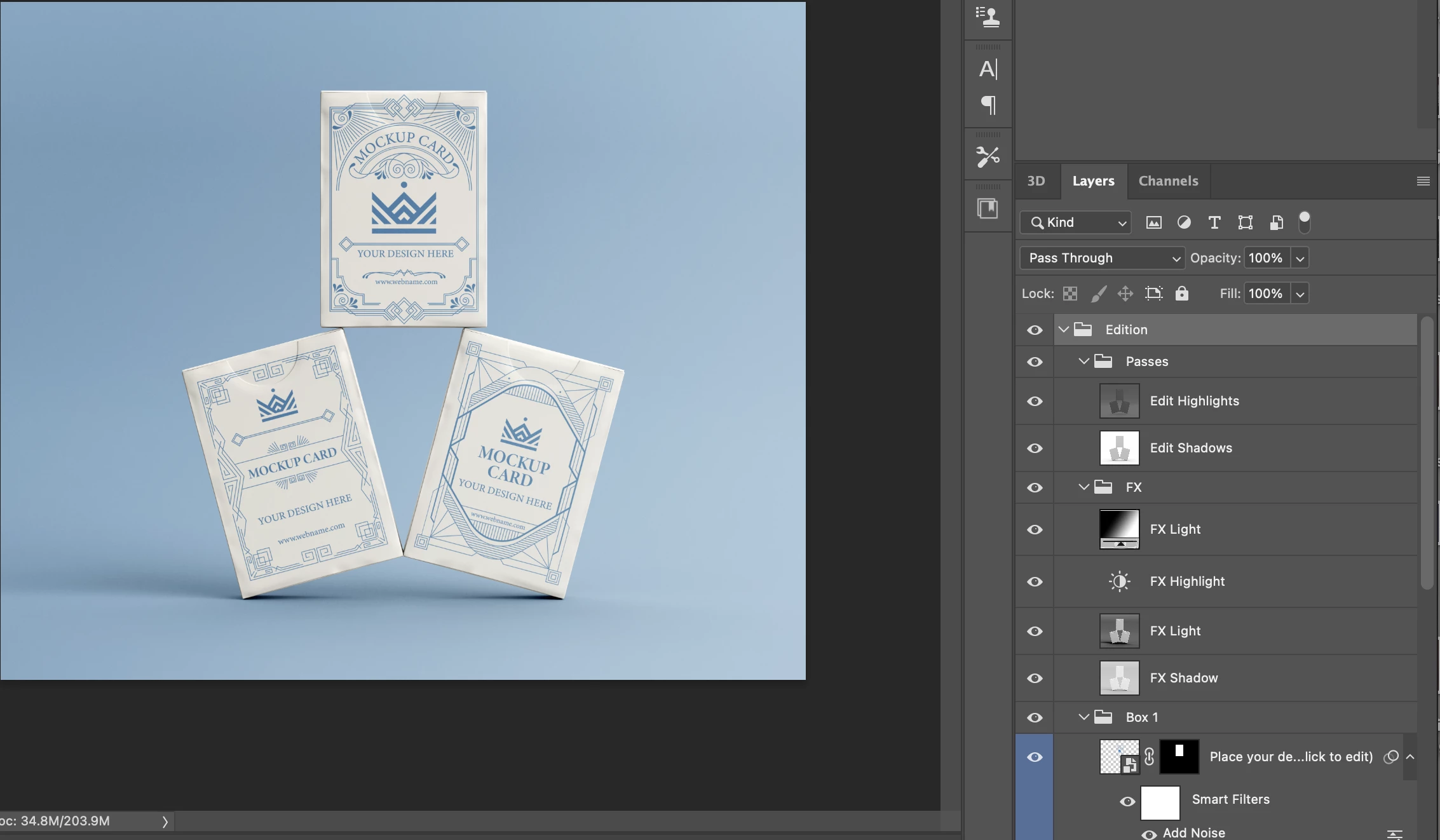Toggle visibility of FX Shadow layer
This screenshot has height=840, width=1440.
1035,678
